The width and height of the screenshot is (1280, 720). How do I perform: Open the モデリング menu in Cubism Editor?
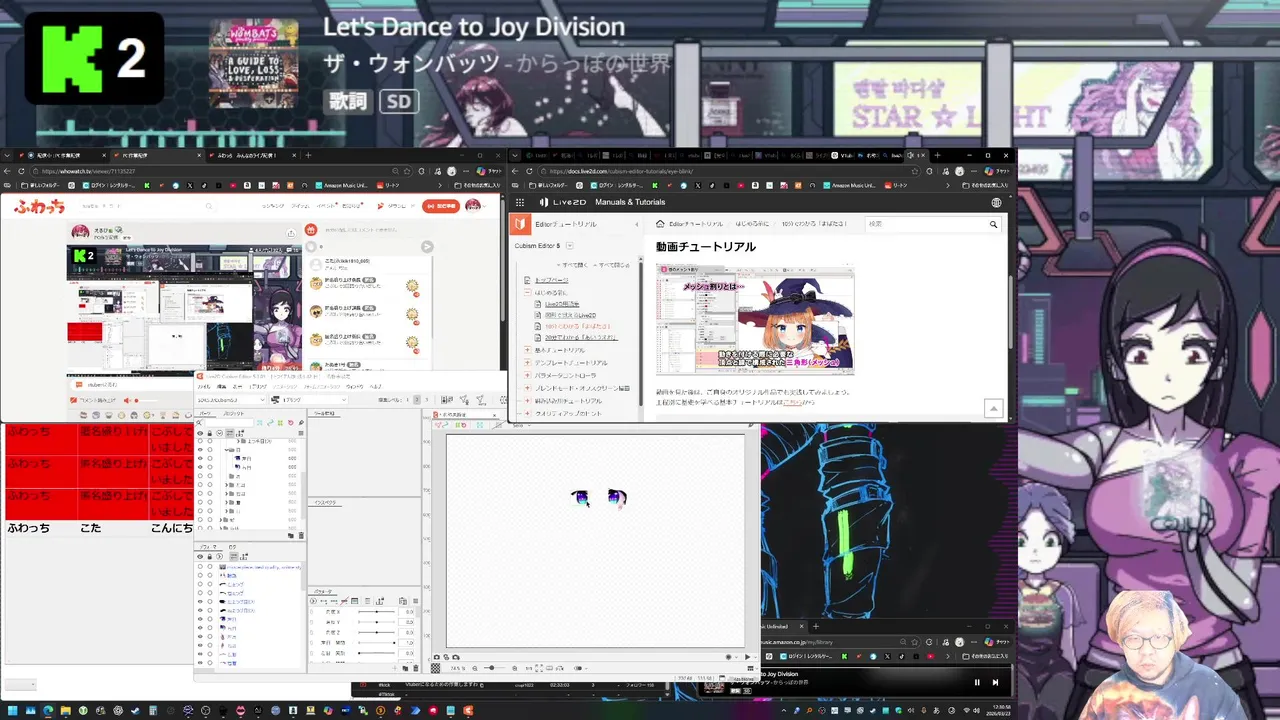point(258,387)
